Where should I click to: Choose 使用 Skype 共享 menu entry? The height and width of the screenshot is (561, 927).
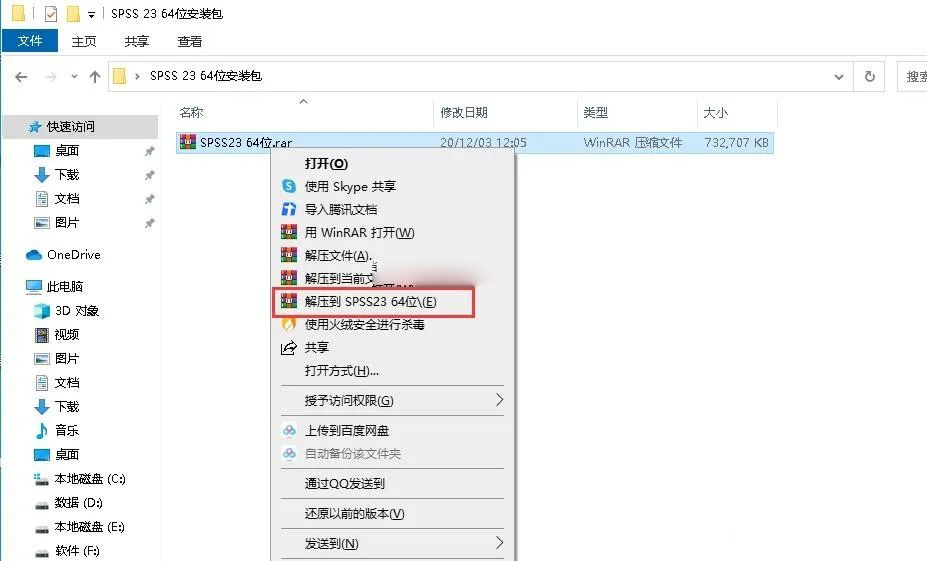pos(393,186)
